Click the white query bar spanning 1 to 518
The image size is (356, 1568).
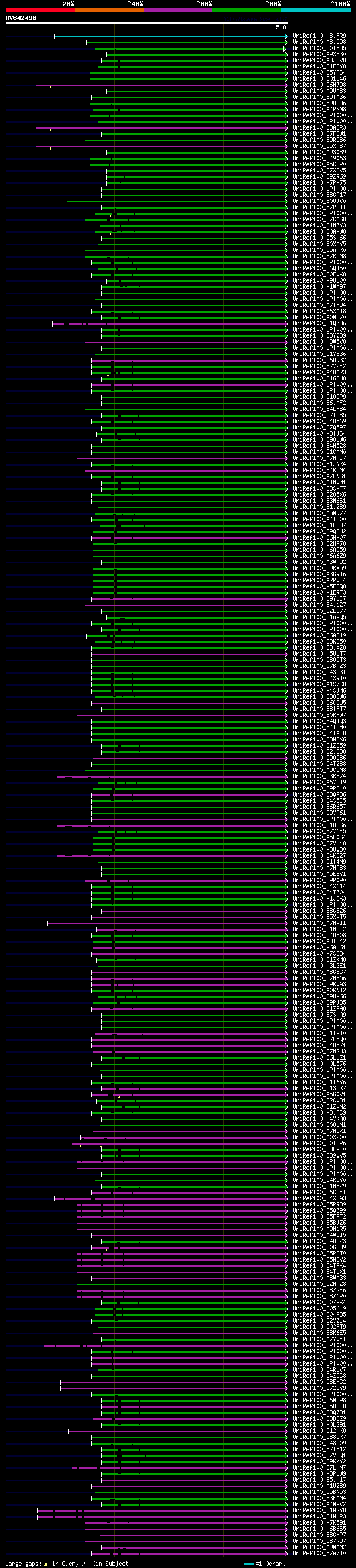(x=147, y=22)
